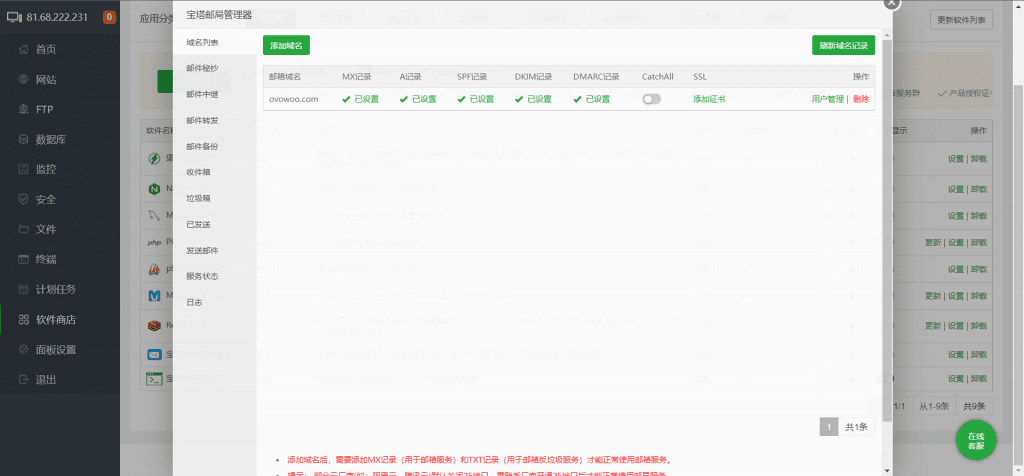The width and height of the screenshot is (1024, 476).
Task: Open 网站 globe icon in left sidebar
Action: point(23,79)
